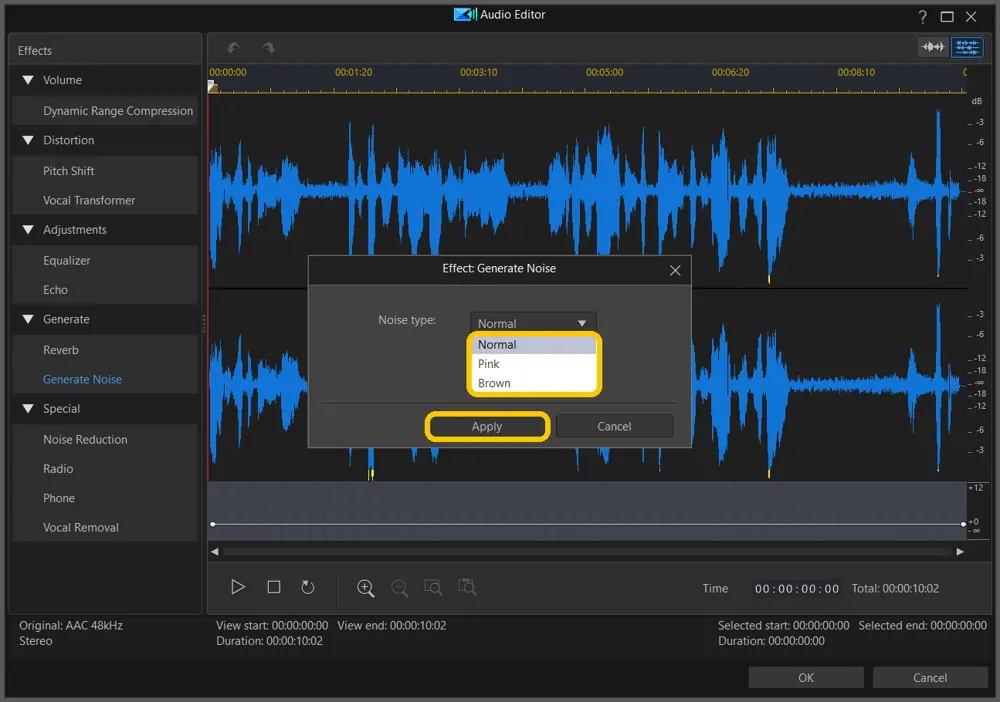This screenshot has width=1000, height=702.
Task: Zoom in on the waveform
Action: [x=365, y=588]
